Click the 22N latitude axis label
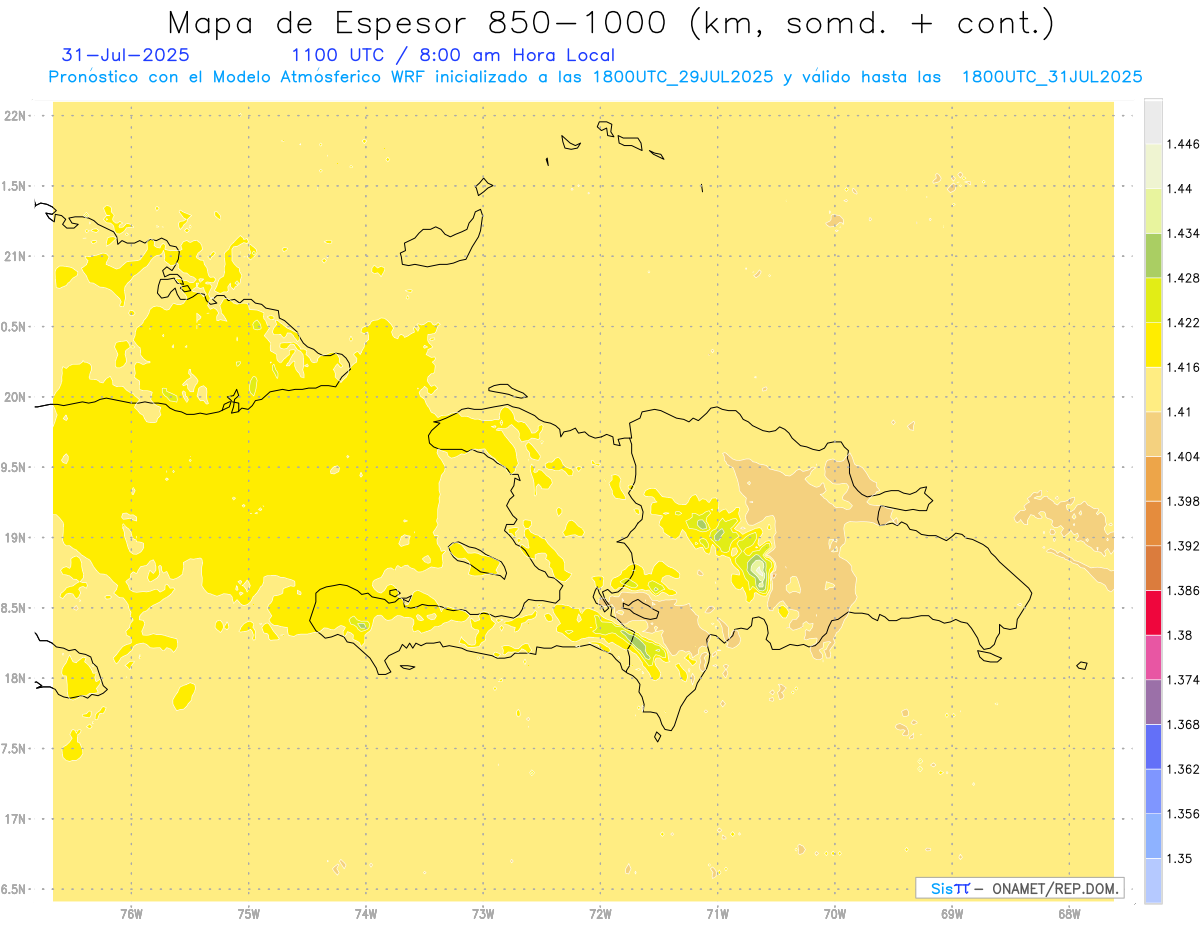1200x927 pixels. pos(17,116)
